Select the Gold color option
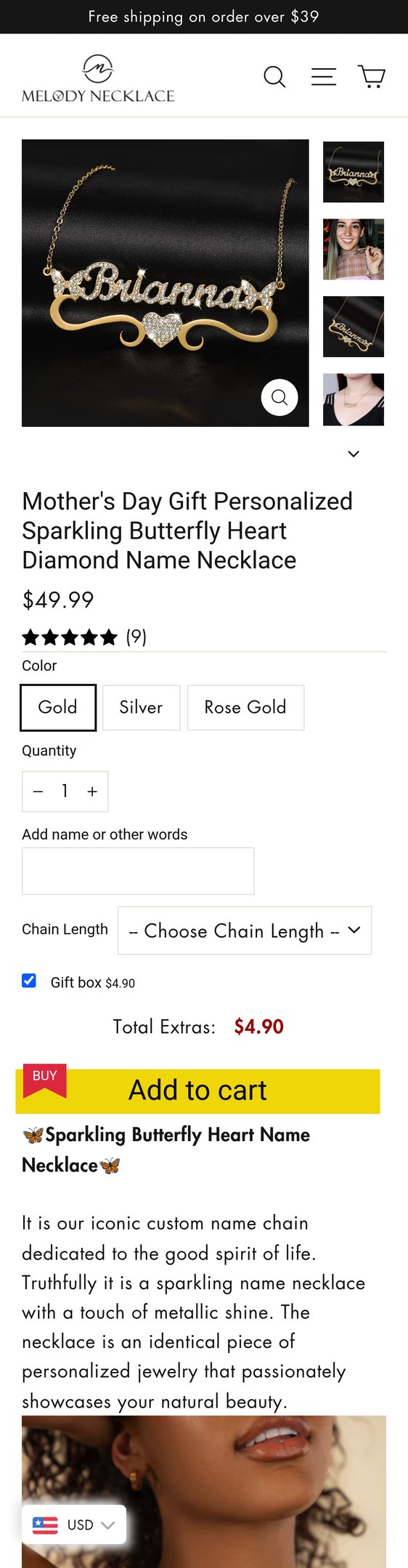The height and width of the screenshot is (1568, 408). click(x=58, y=707)
